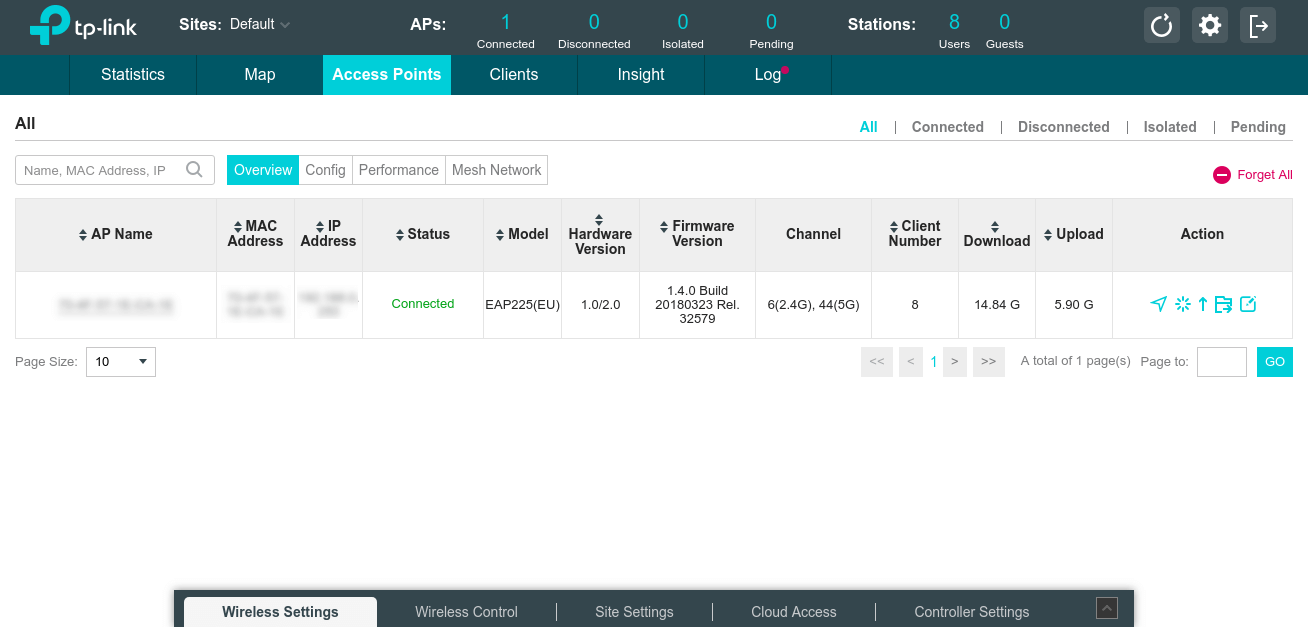Click the log out icon
The image size is (1308, 627).
1258,25
